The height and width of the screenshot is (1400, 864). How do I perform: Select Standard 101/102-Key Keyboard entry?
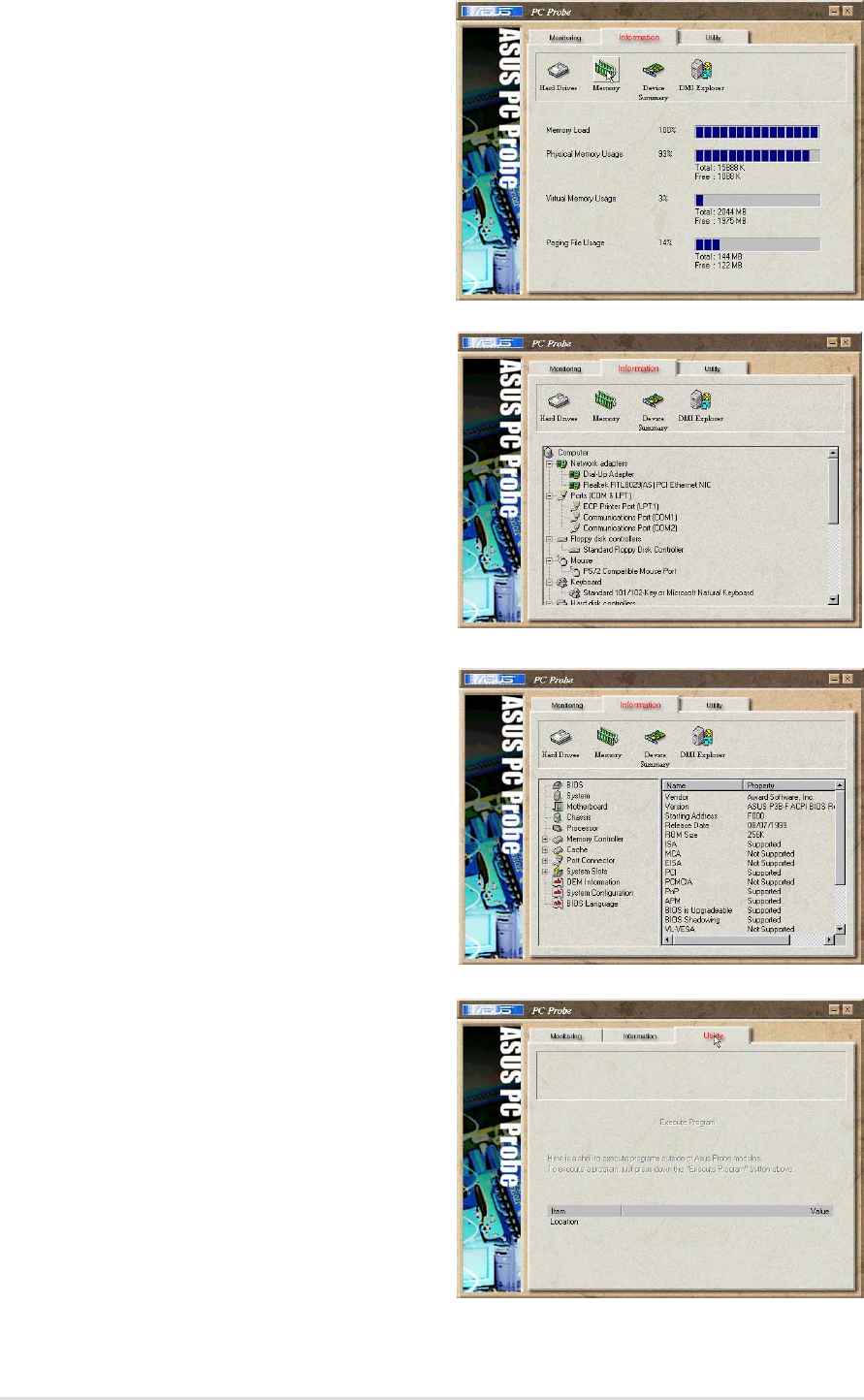click(661, 592)
